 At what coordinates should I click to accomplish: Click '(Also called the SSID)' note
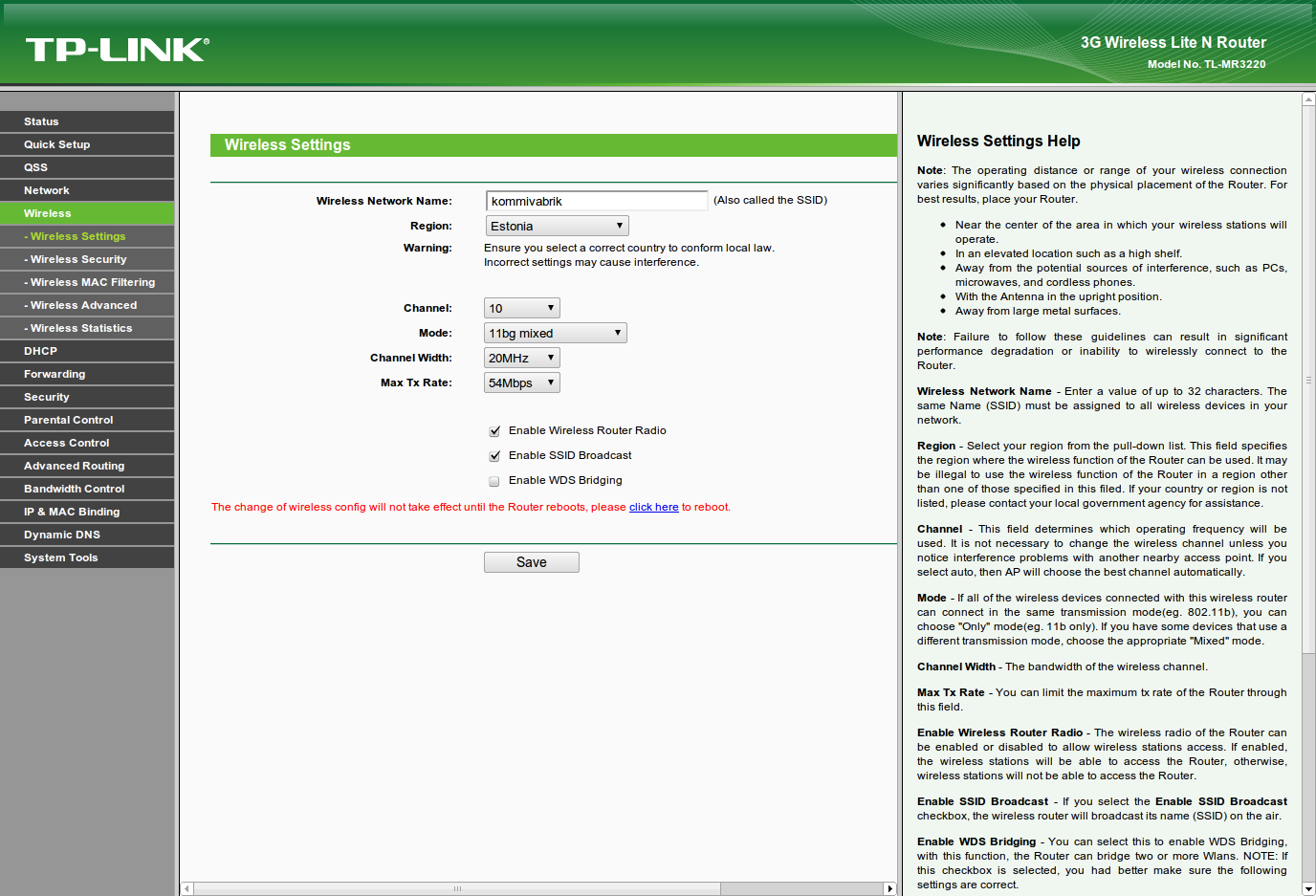click(771, 200)
